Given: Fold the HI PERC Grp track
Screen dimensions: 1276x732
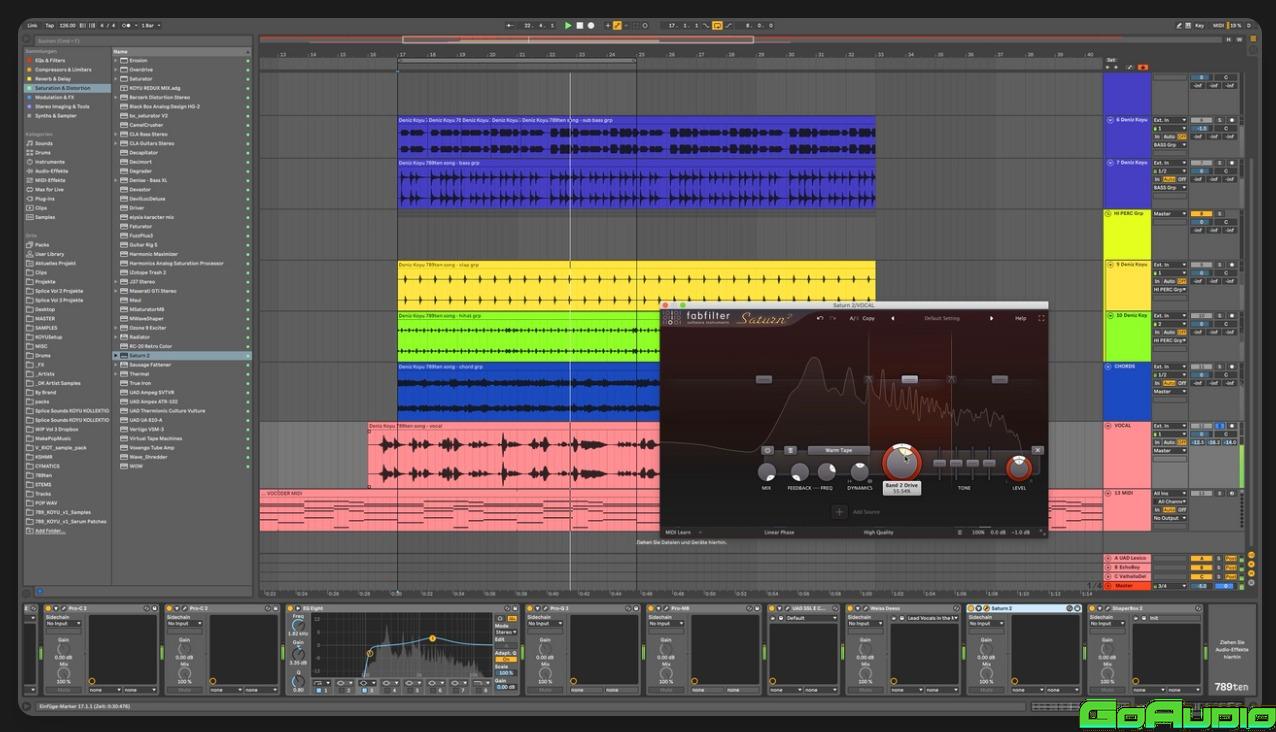Looking at the screenshot, I should click(1108, 213).
